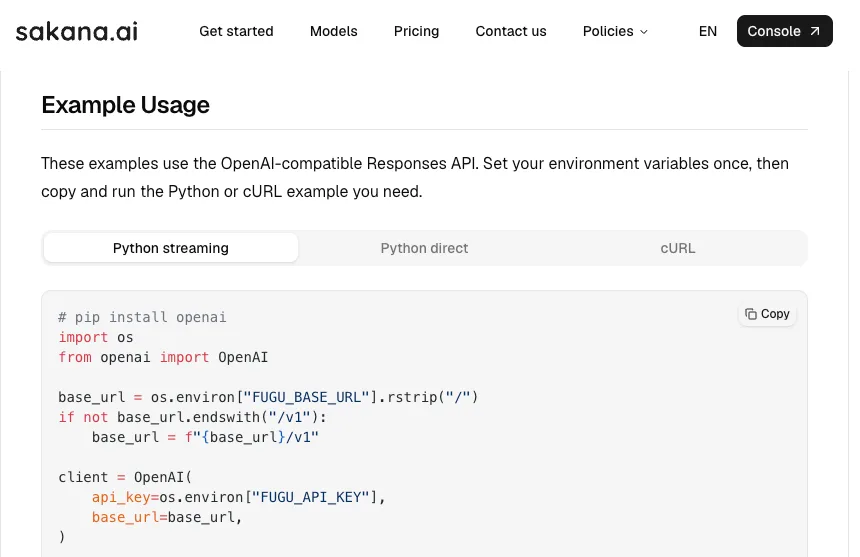
Task: Open the sakana.ai home logo
Action: click(x=77, y=31)
